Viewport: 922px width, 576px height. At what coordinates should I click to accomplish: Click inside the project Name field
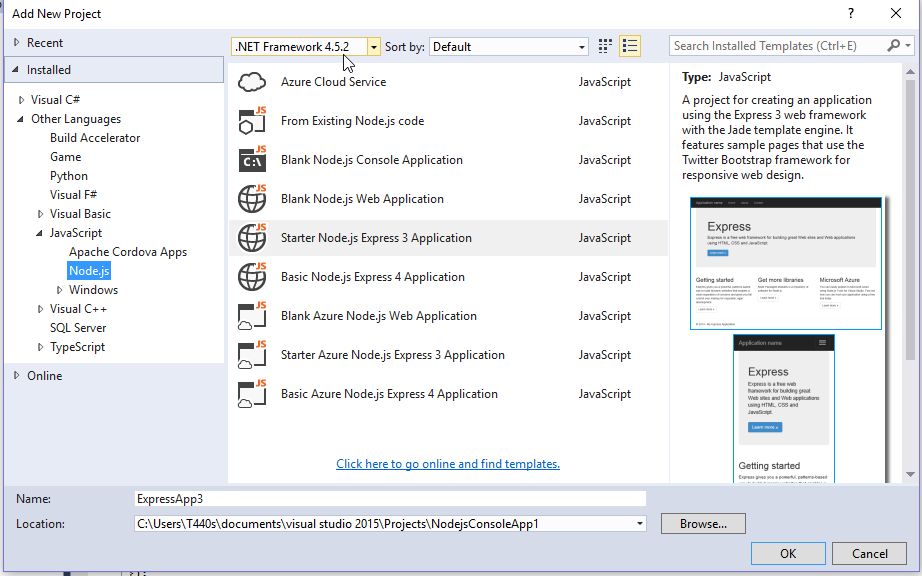[388, 498]
